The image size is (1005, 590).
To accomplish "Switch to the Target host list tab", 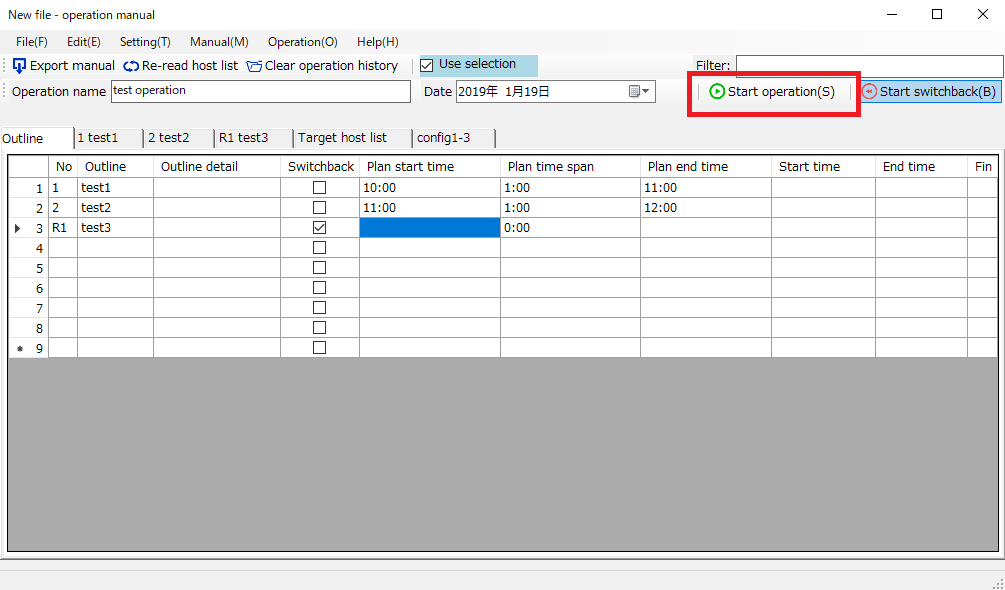I will click(x=342, y=138).
